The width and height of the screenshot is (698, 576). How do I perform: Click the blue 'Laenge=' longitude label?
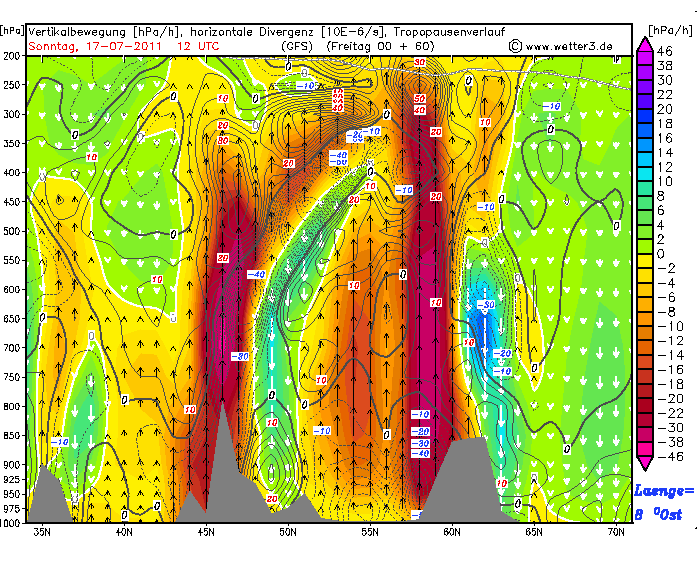[664, 491]
